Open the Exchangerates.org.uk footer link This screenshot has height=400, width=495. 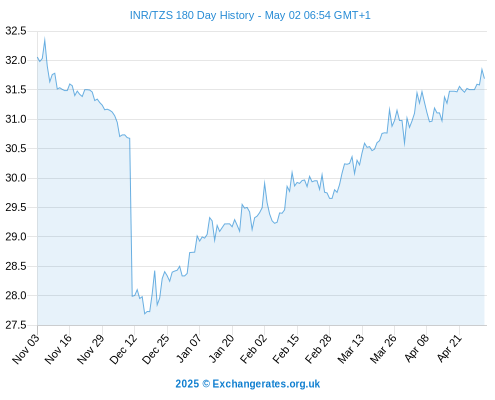tap(266, 384)
